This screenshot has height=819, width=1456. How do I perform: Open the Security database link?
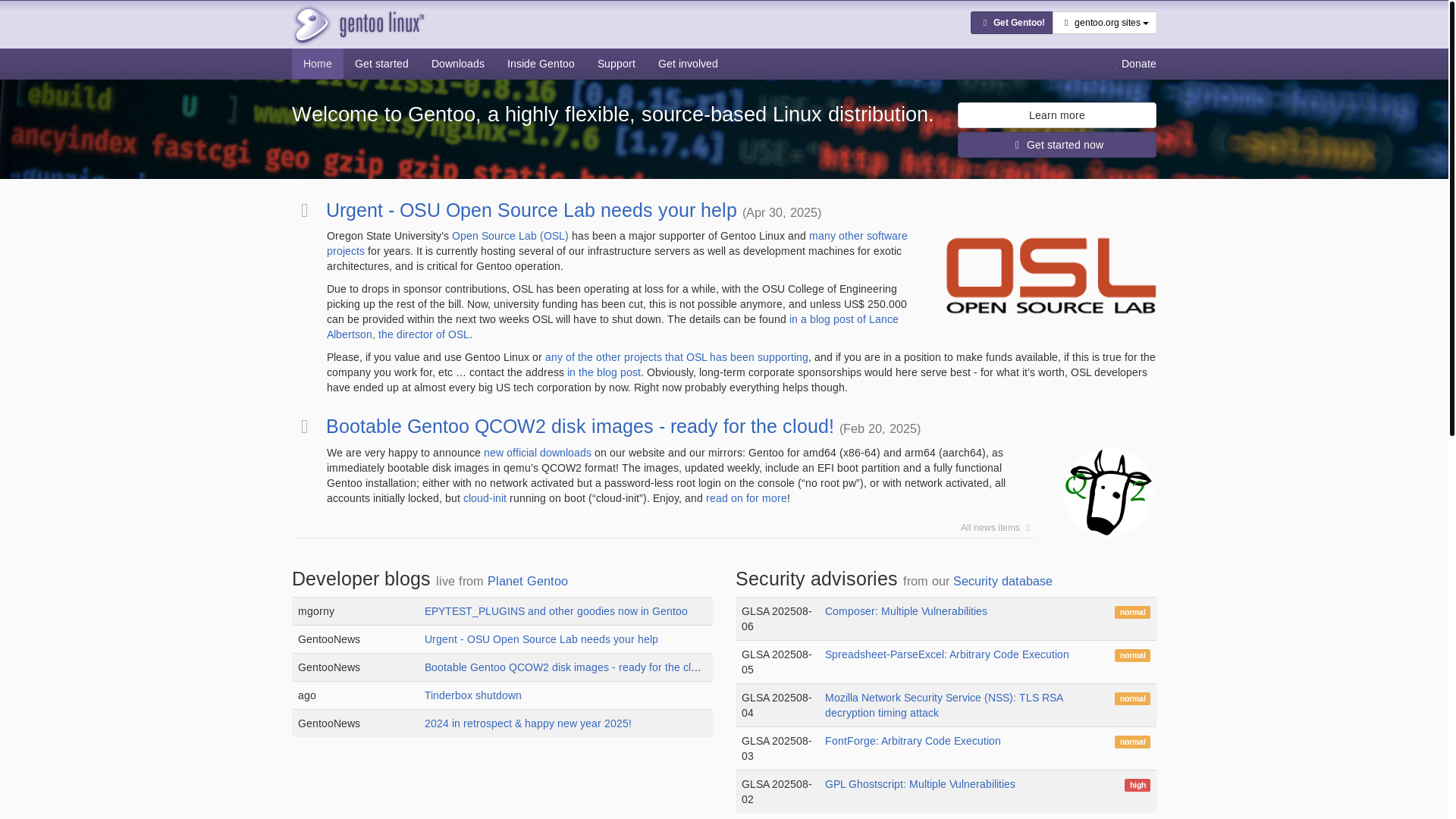(x=1003, y=581)
